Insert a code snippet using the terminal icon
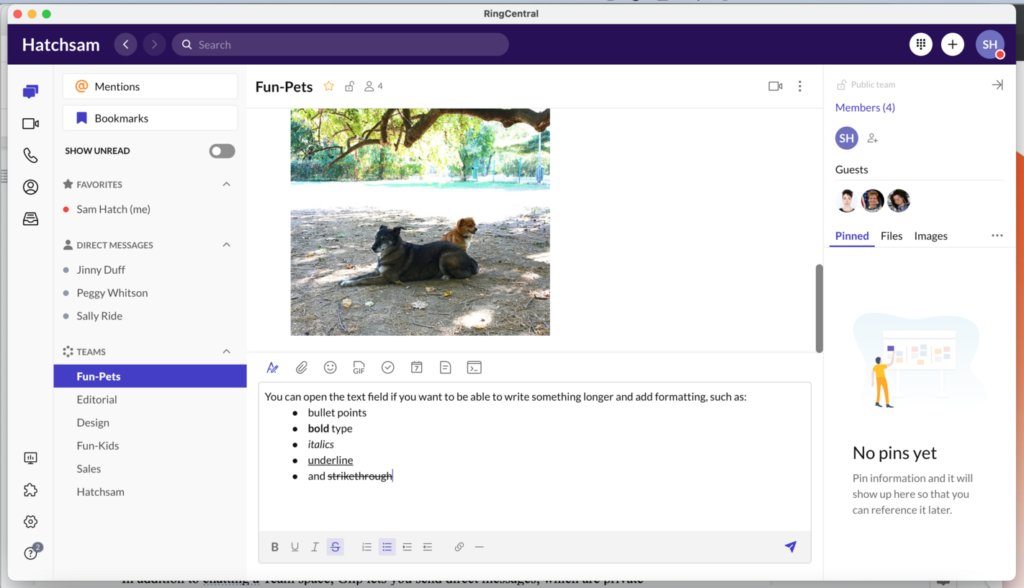The image size is (1024, 588). click(474, 367)
